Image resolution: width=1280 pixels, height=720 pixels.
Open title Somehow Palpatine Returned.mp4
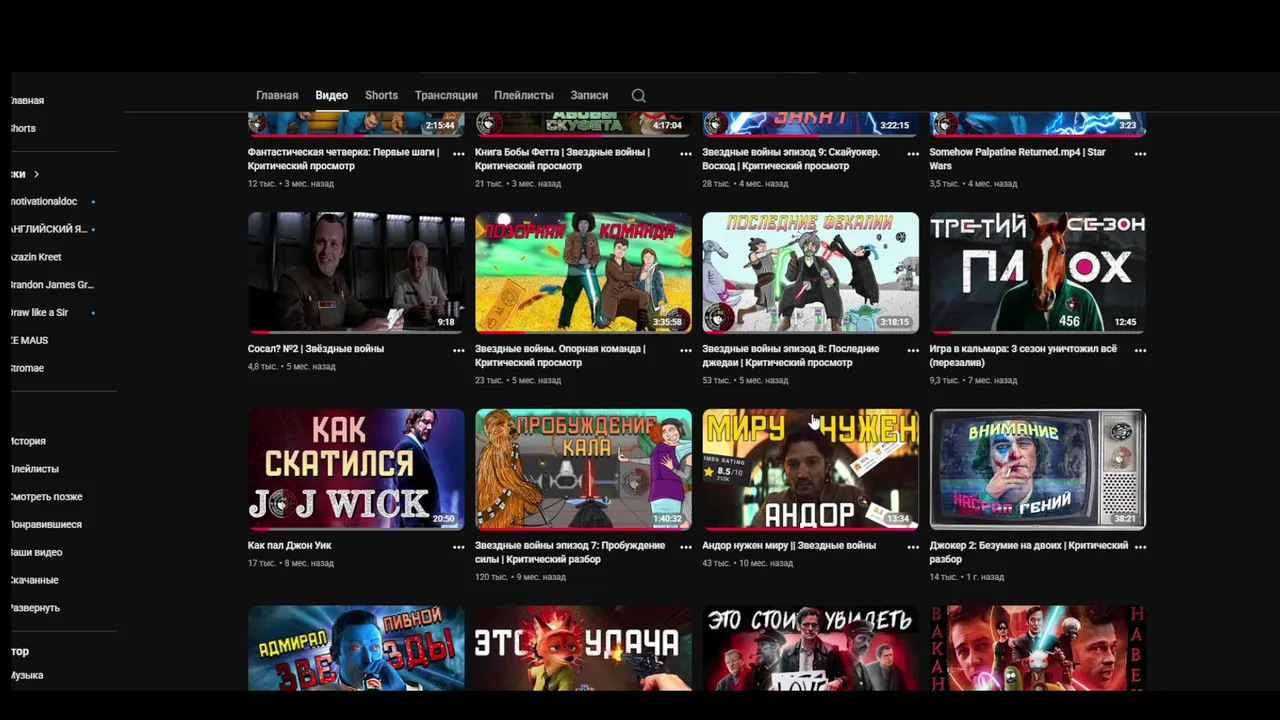coord(1017,159)
